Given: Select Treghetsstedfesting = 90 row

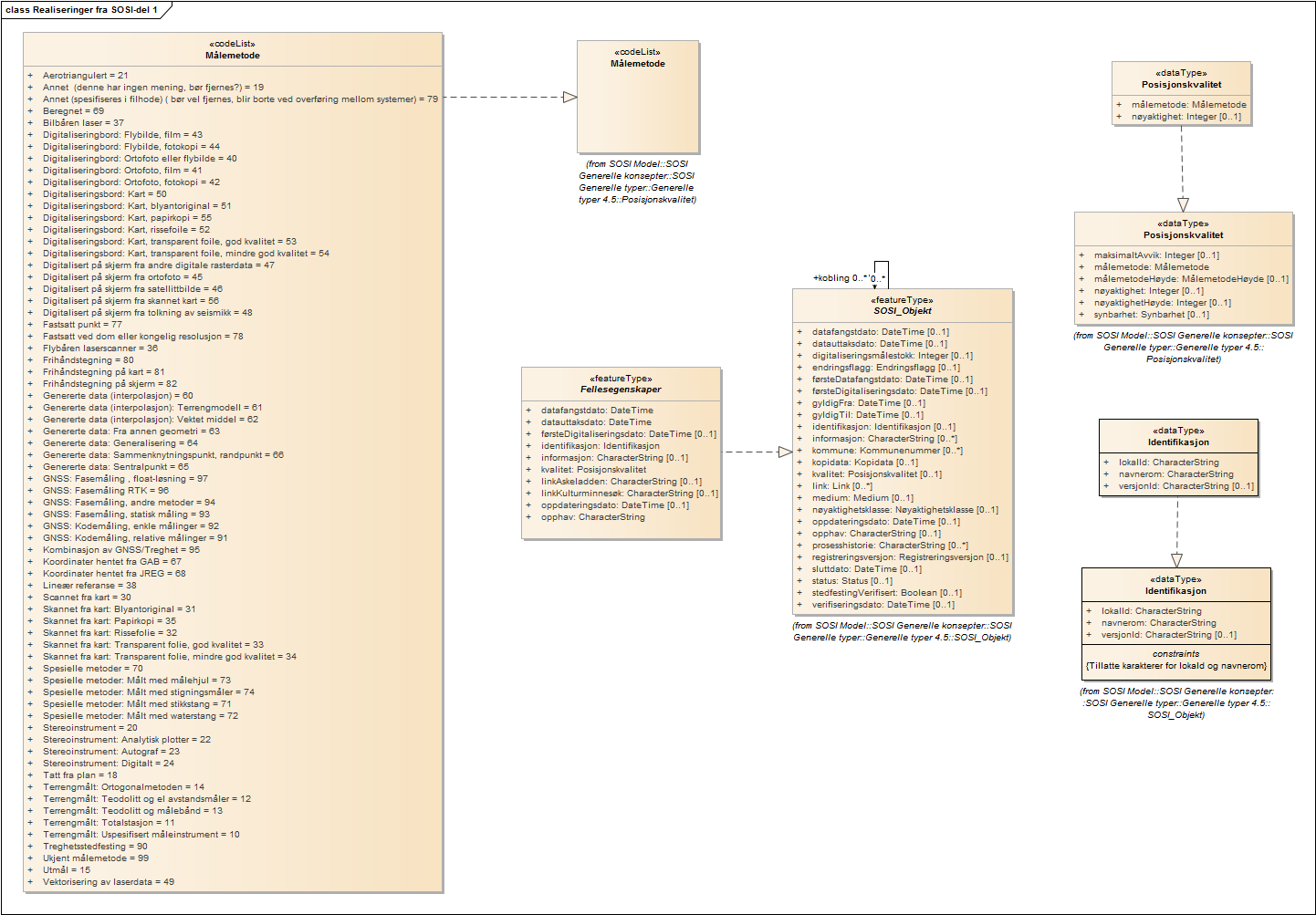Looking at the screenshot, I should click(95, 847).
